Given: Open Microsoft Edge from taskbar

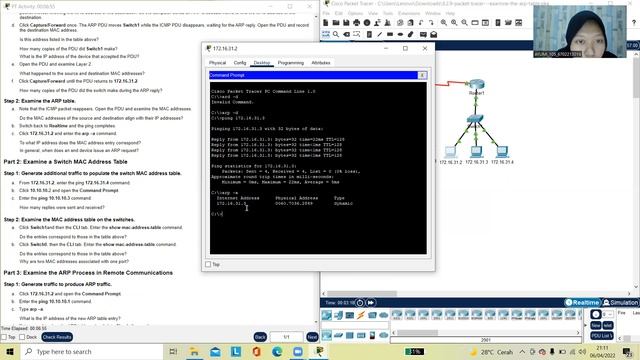Looking at the screenshot, I should coord(277,352).
